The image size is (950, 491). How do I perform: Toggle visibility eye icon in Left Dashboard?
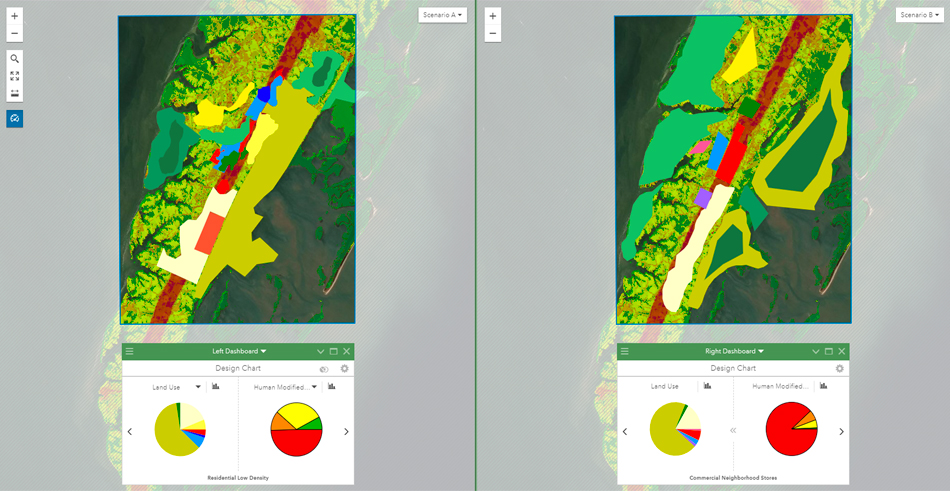pyautogui.click(x=324, y=369)
